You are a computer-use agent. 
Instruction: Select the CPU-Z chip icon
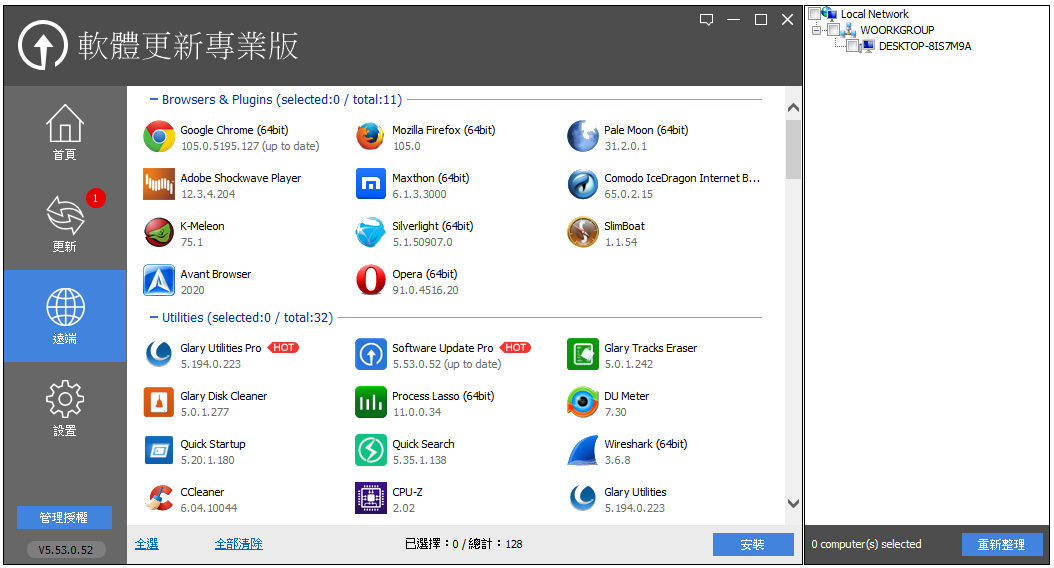(x=370, y=499)
